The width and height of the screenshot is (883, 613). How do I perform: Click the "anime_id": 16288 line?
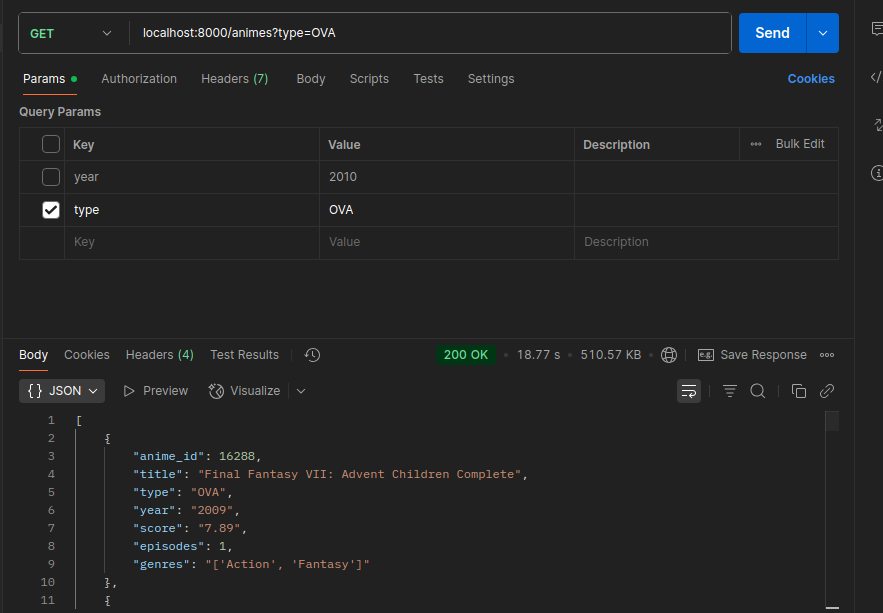[197, 457]
